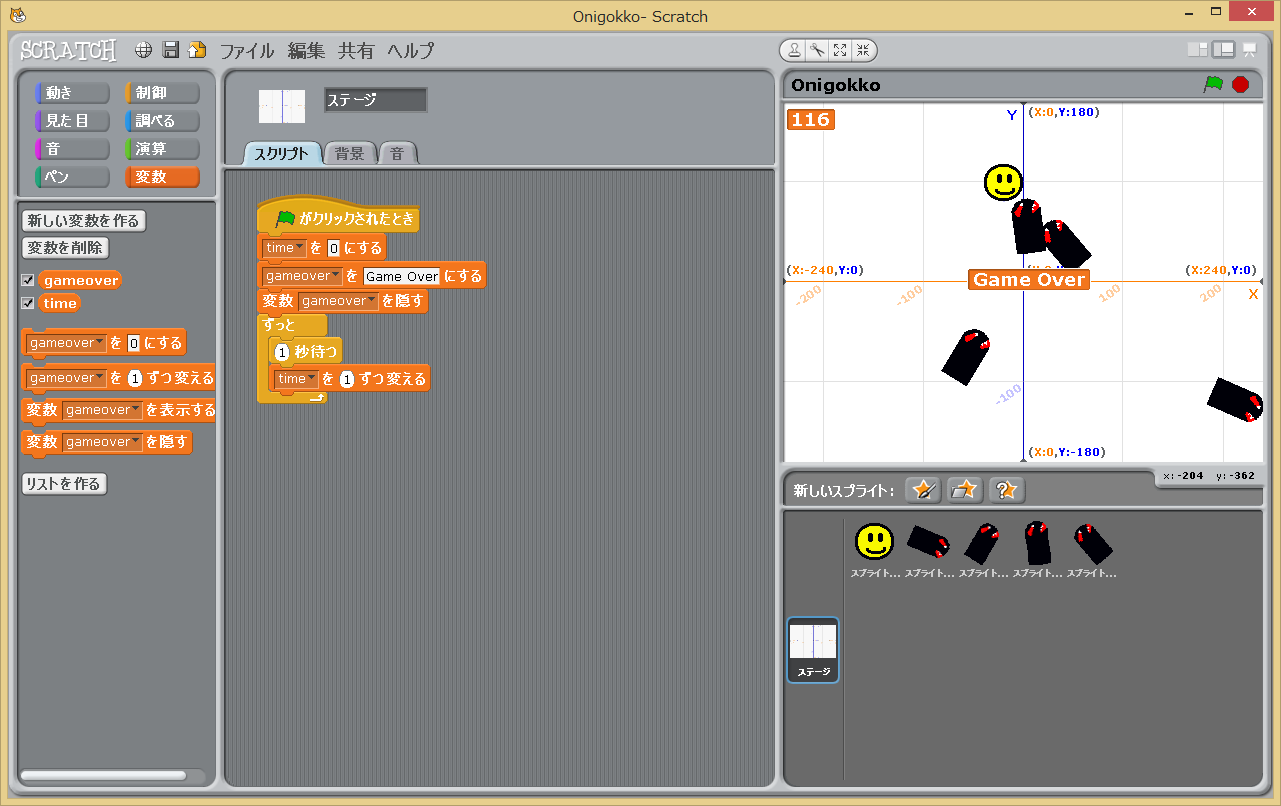Switch to full stage view
1281x806 pixels.
(1223, 50)
